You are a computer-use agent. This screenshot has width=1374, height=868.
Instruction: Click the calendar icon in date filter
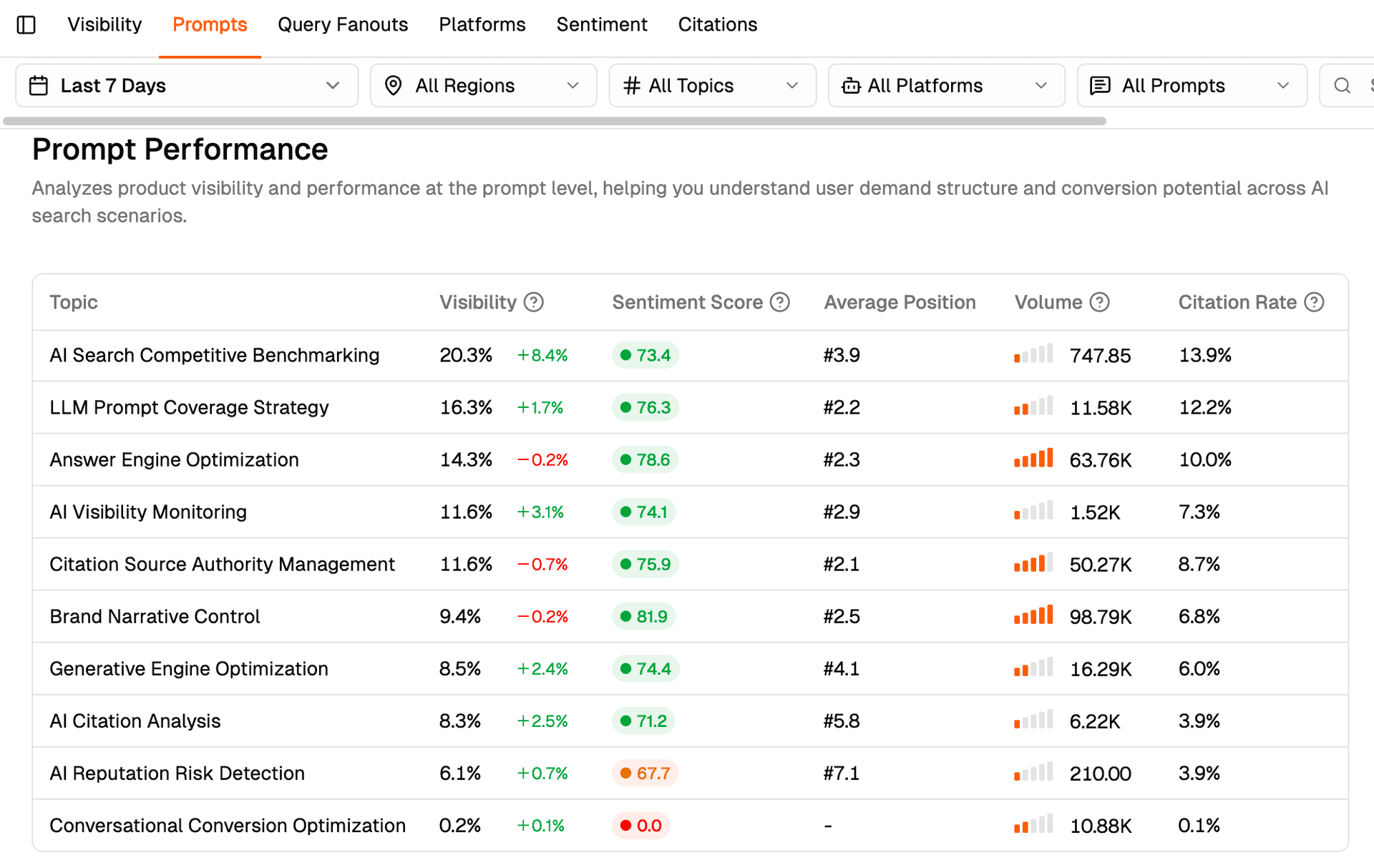(x=39, y=86)
